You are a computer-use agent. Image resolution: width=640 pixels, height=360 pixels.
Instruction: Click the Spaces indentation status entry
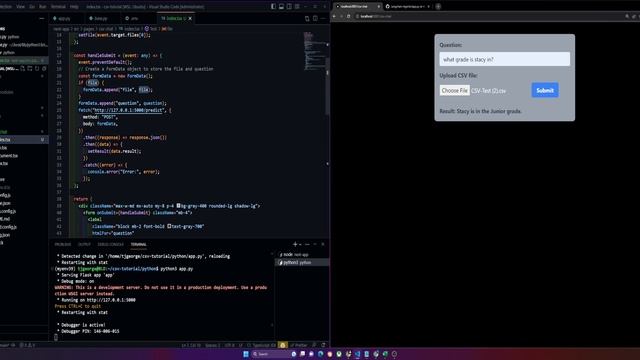click(x=212, y=345)
